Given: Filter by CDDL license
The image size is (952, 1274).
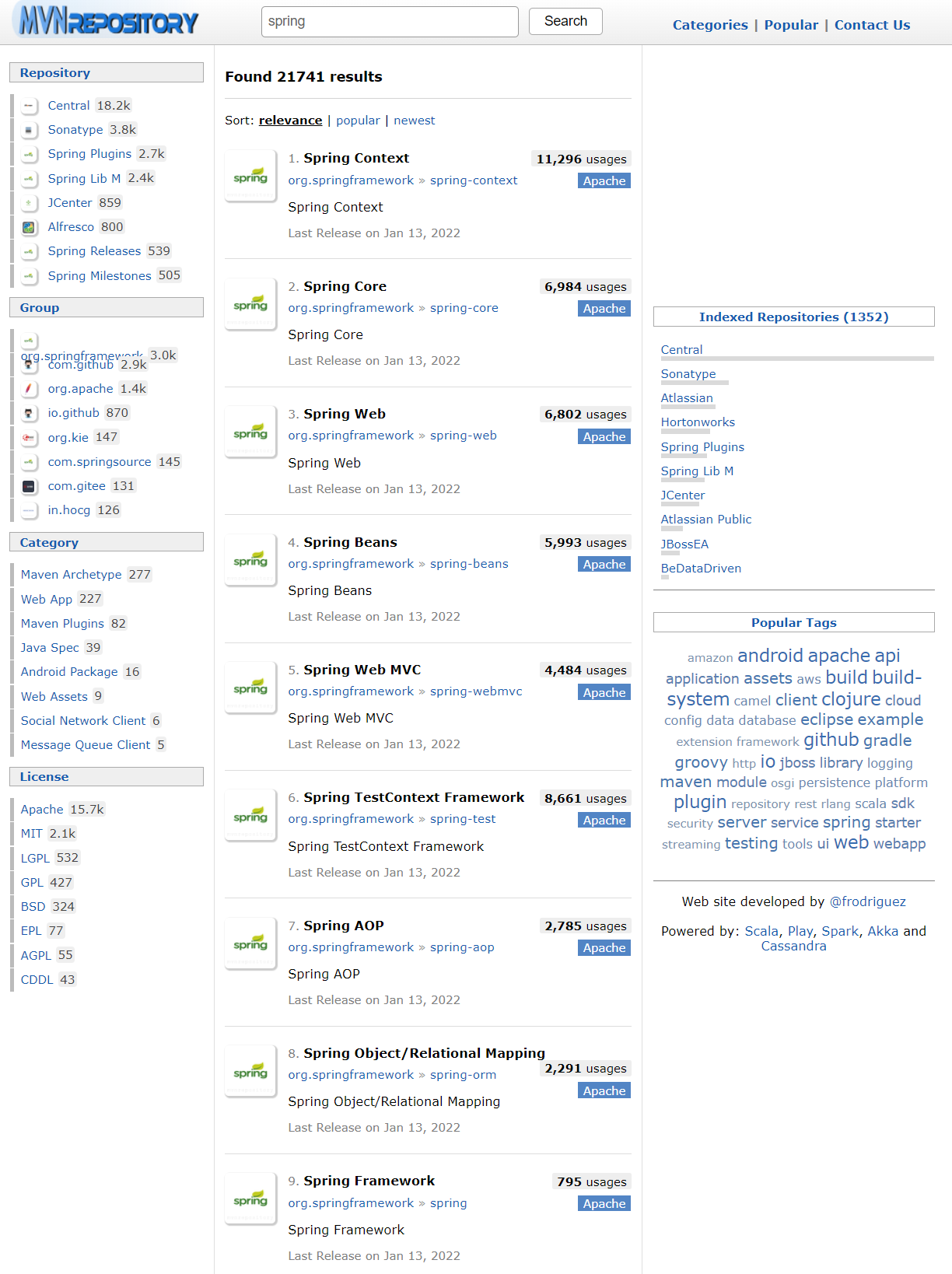Looking at the screenshot, I should pyautogui.click(x=37, y=980).
